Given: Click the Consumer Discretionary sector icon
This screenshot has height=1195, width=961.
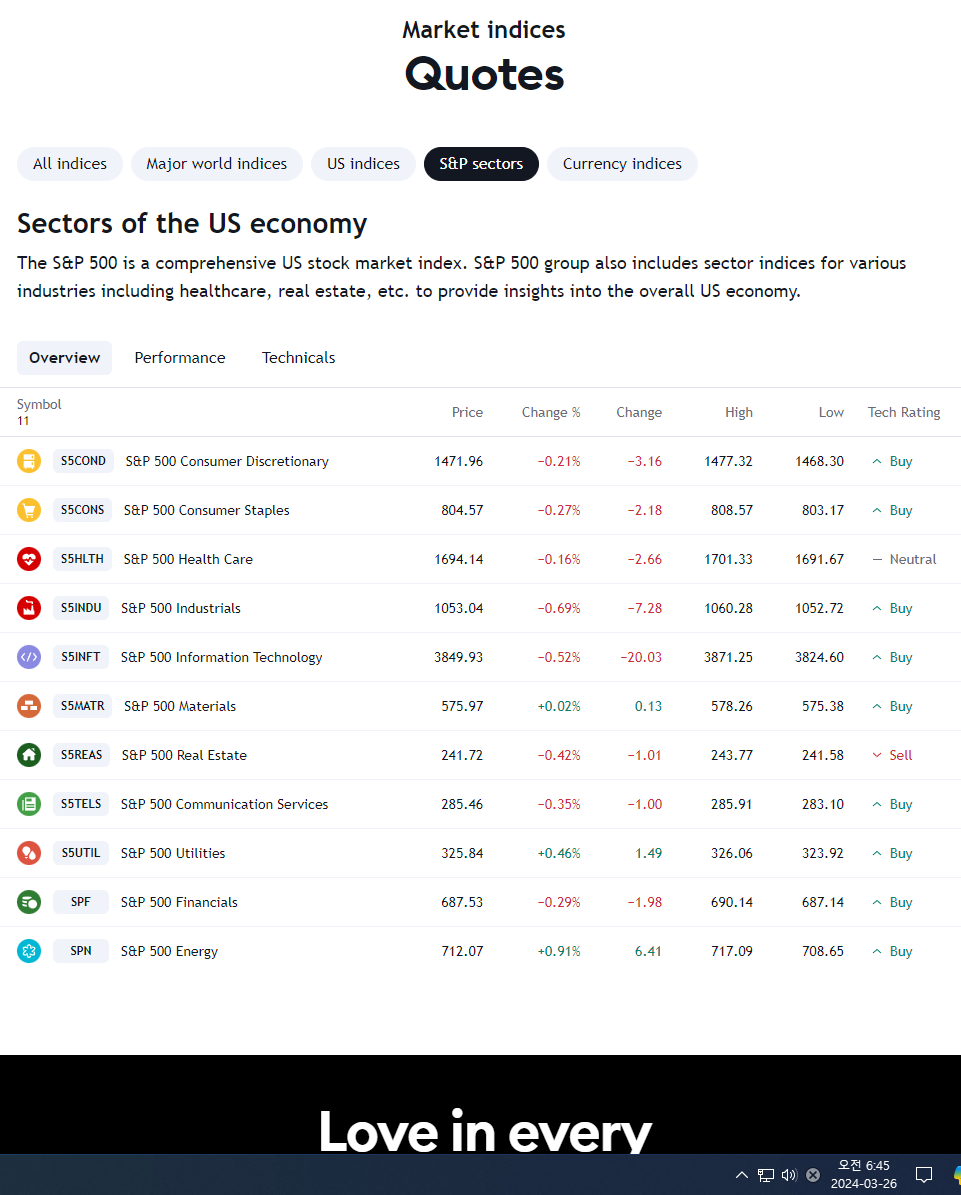Looking at the screenshot, I should (x=29, y=461).
